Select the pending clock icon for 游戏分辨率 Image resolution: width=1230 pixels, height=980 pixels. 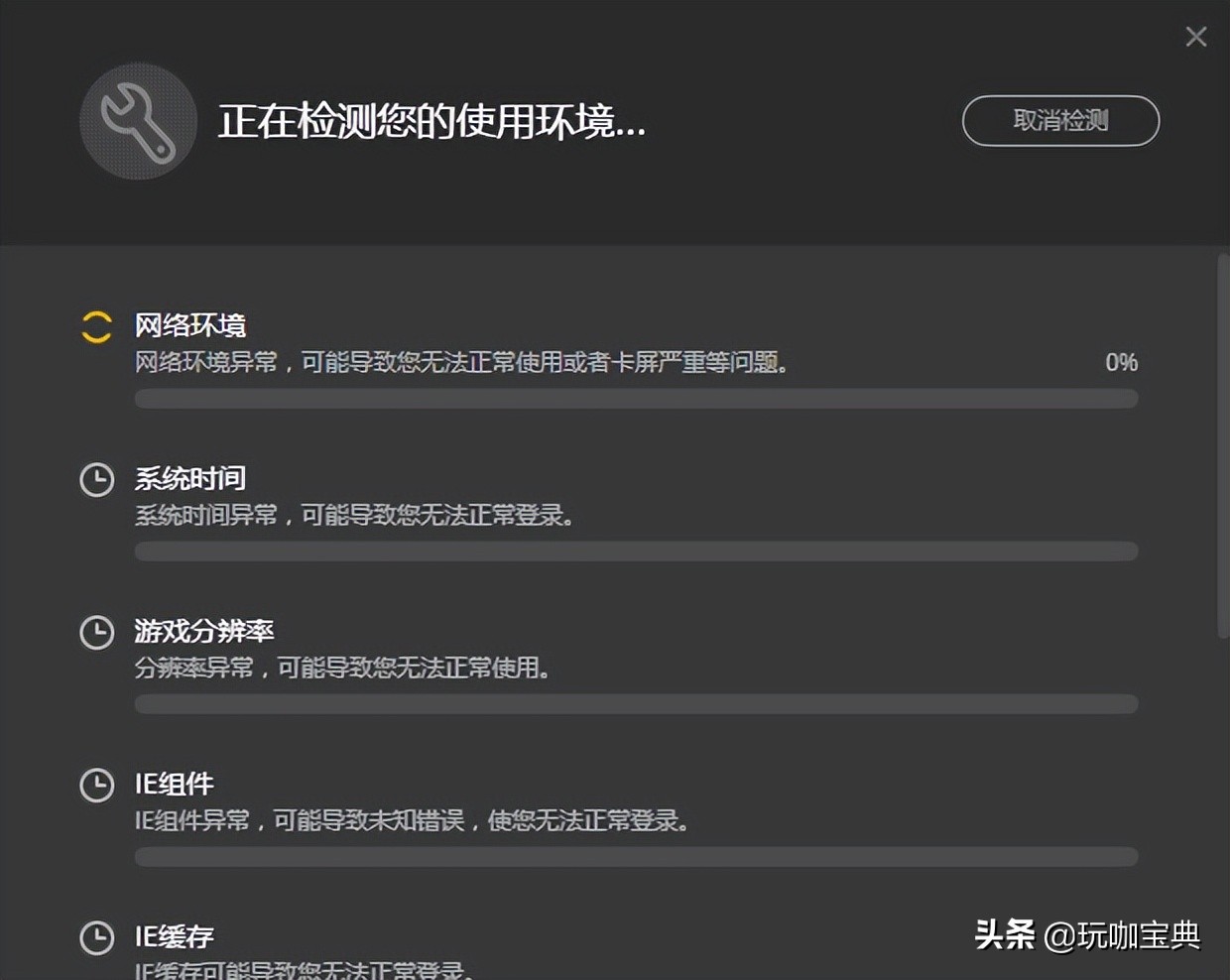96,633
